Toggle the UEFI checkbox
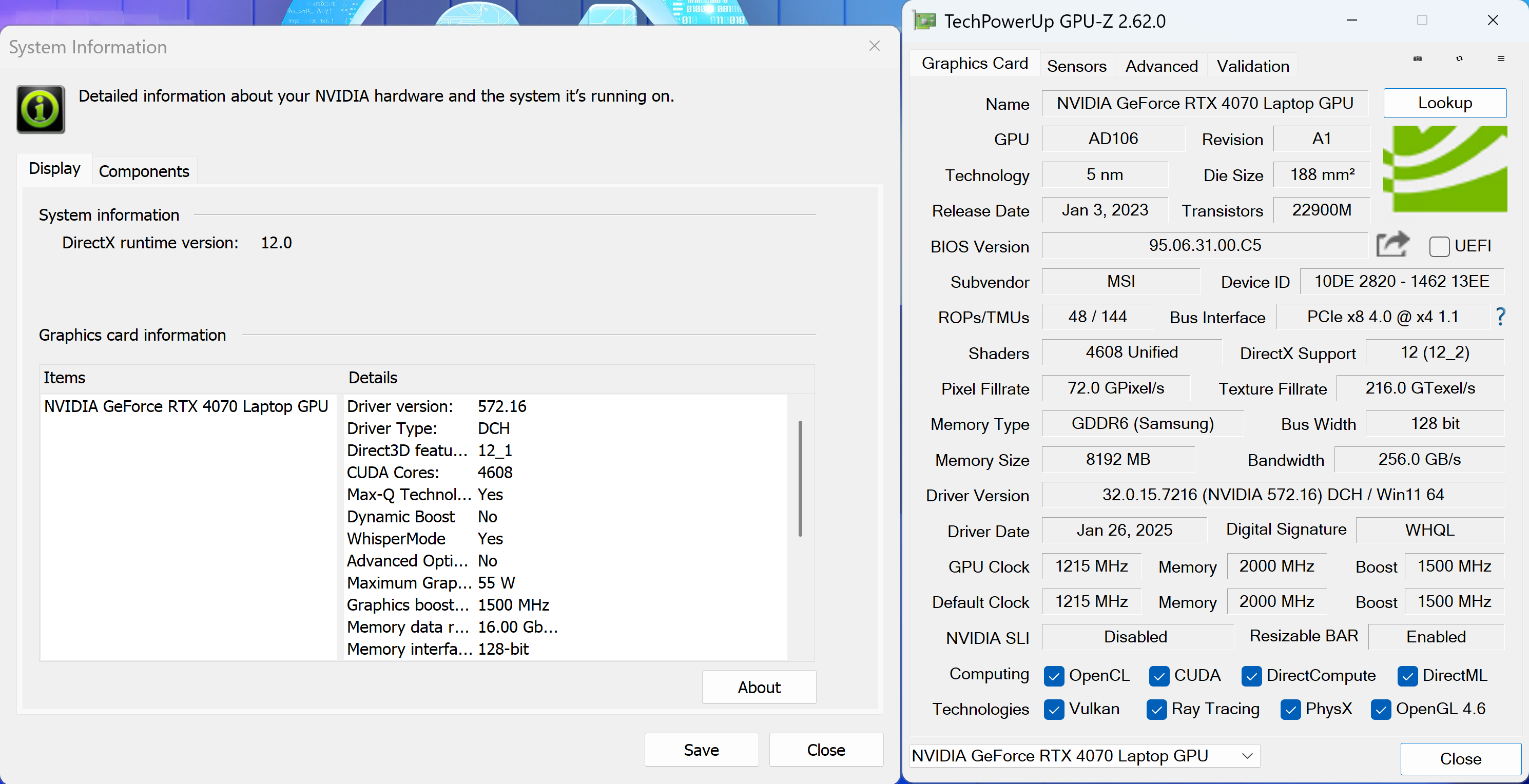1529x784 pixels. point(1439,246)
